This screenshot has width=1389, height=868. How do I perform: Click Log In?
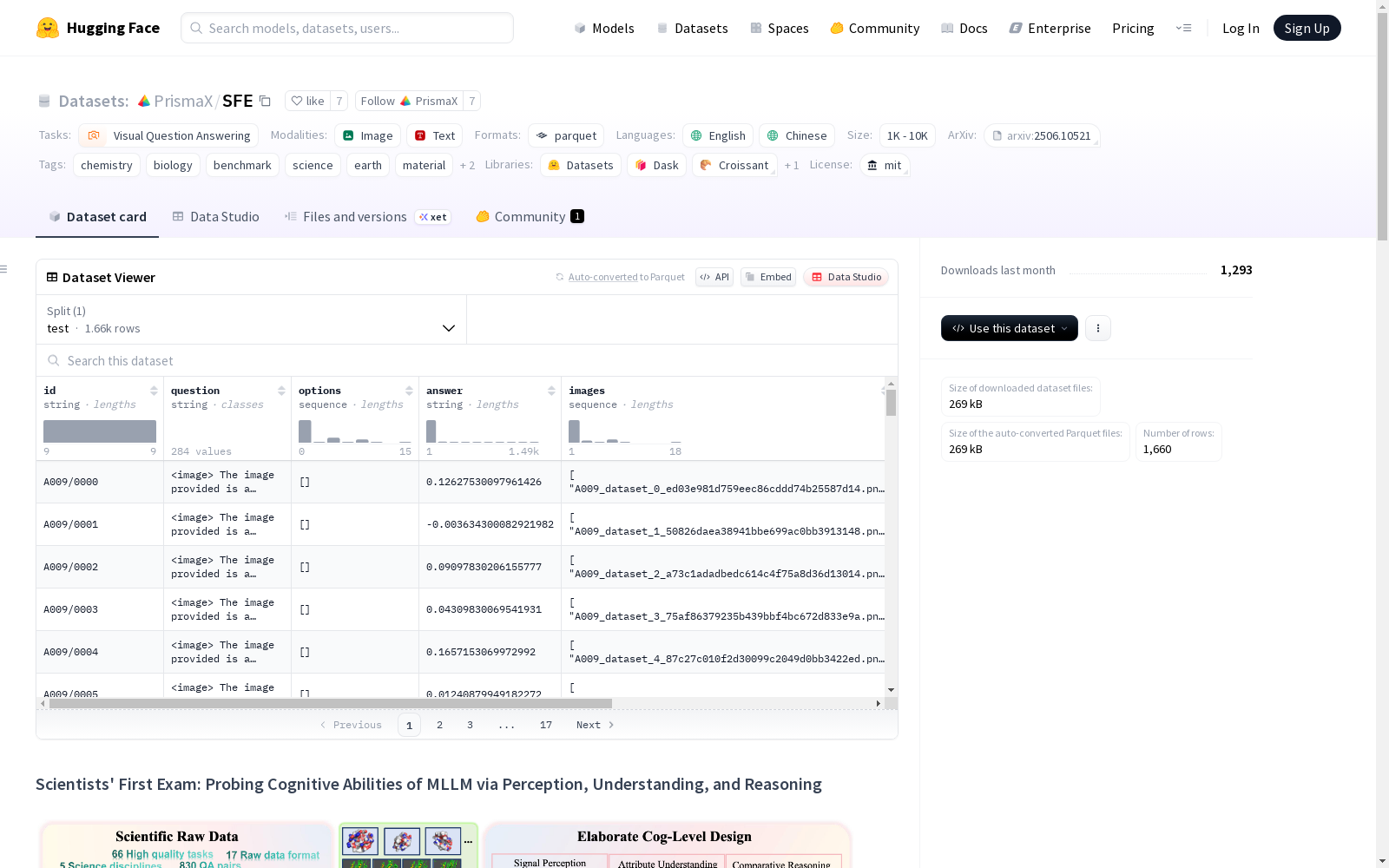[1241, 29]
